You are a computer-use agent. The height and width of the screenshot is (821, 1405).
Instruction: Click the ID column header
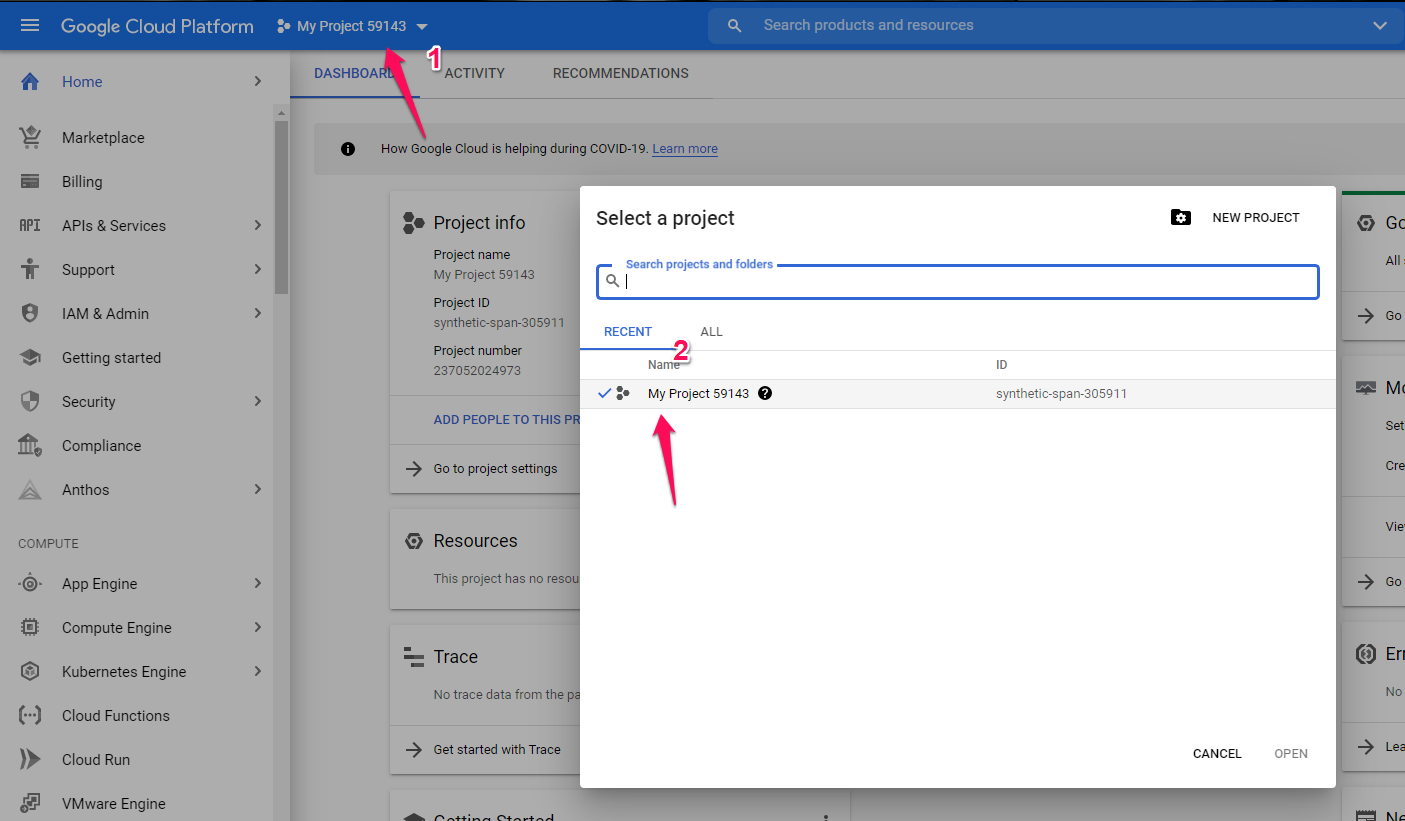point(1001,365)
